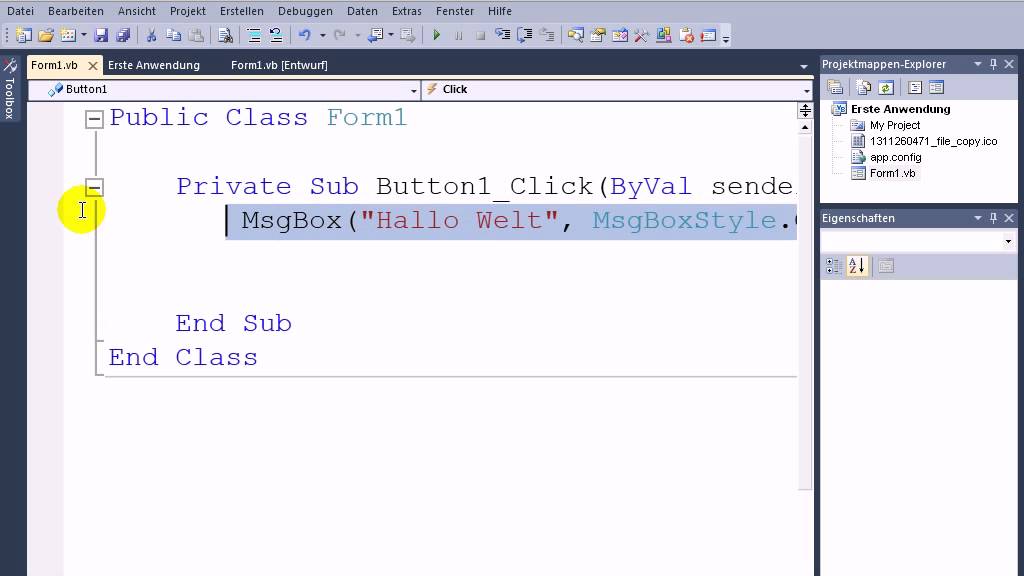Open the active documents list dropdown
1024x576 pixels.
click(804, 66)
